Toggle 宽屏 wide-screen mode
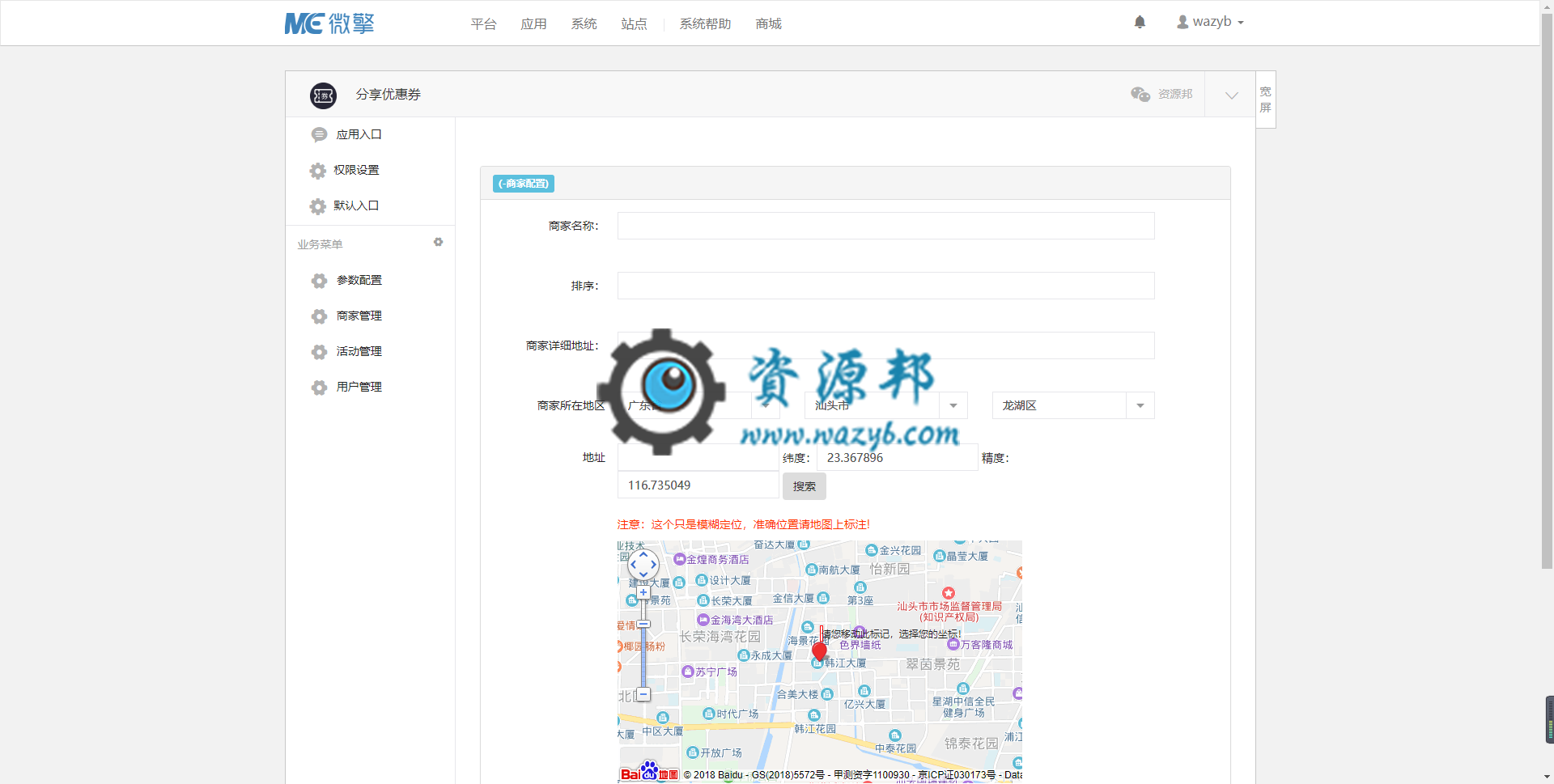Viewport: 1554px width, 784px height. 1266,100
